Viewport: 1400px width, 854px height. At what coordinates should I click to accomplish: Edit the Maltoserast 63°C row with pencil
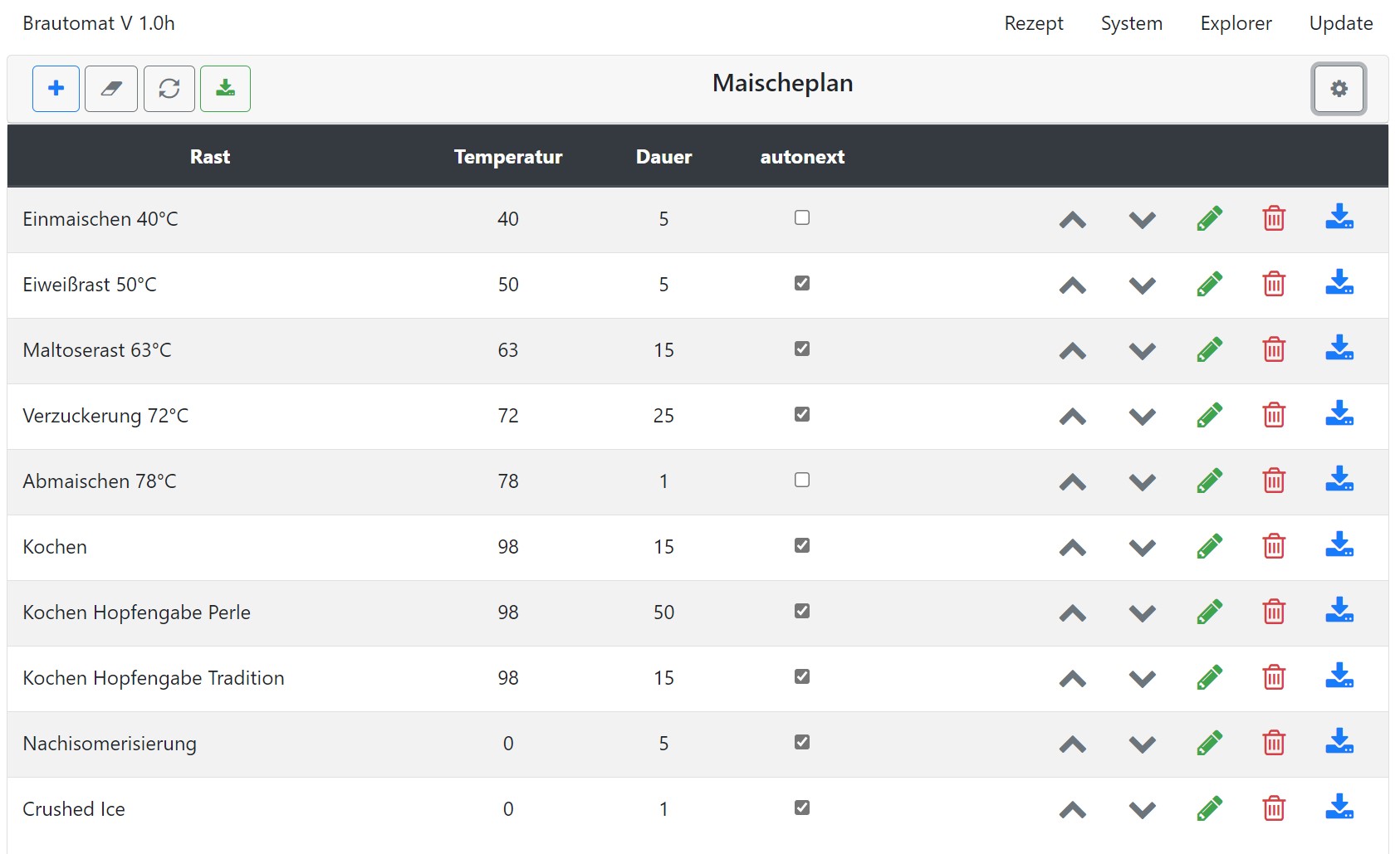[x=1209, y=349]
